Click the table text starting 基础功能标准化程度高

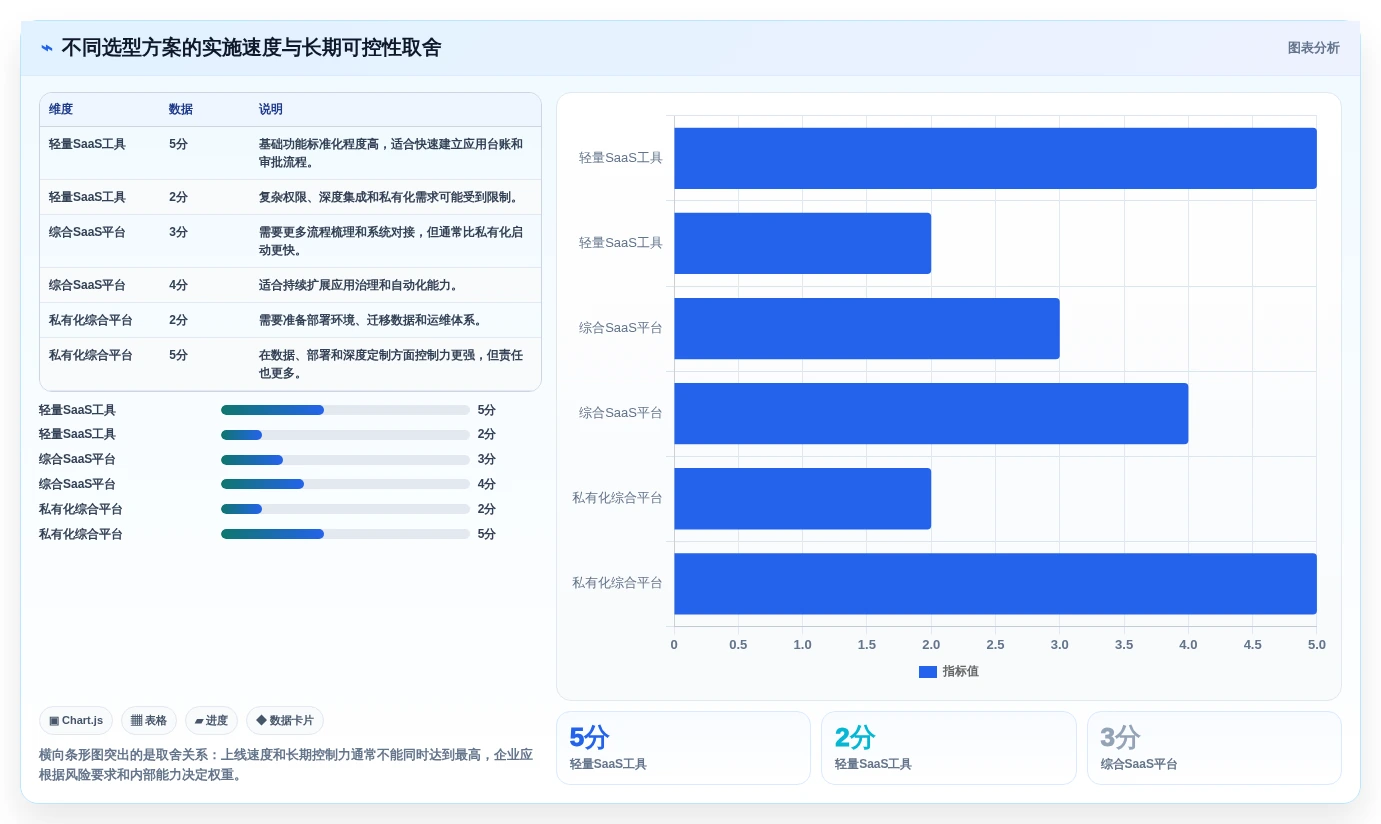coord(391,153)
